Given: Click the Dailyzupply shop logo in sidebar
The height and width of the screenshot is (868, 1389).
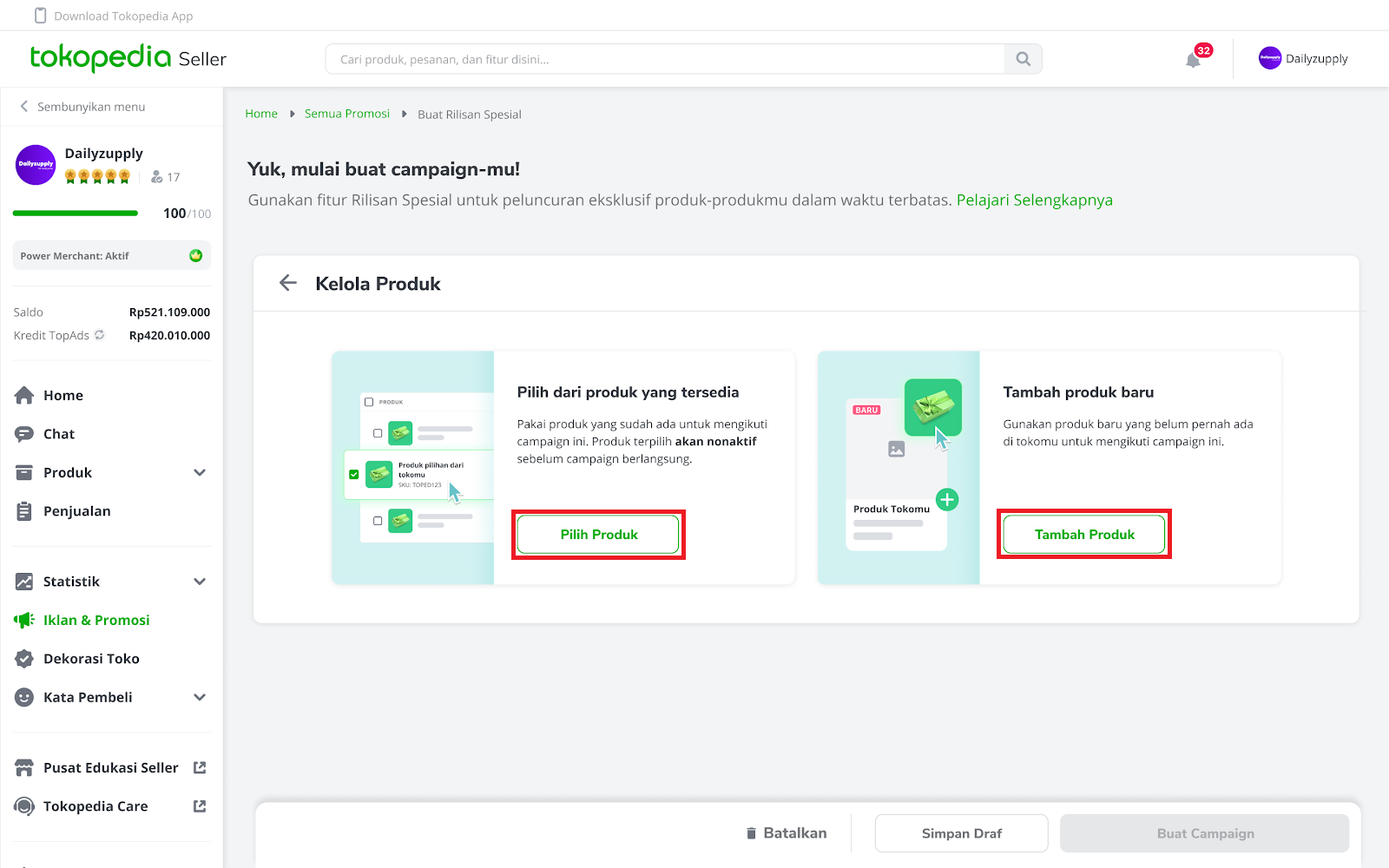Looking at the screenshot, I should (x=36, y=165).
